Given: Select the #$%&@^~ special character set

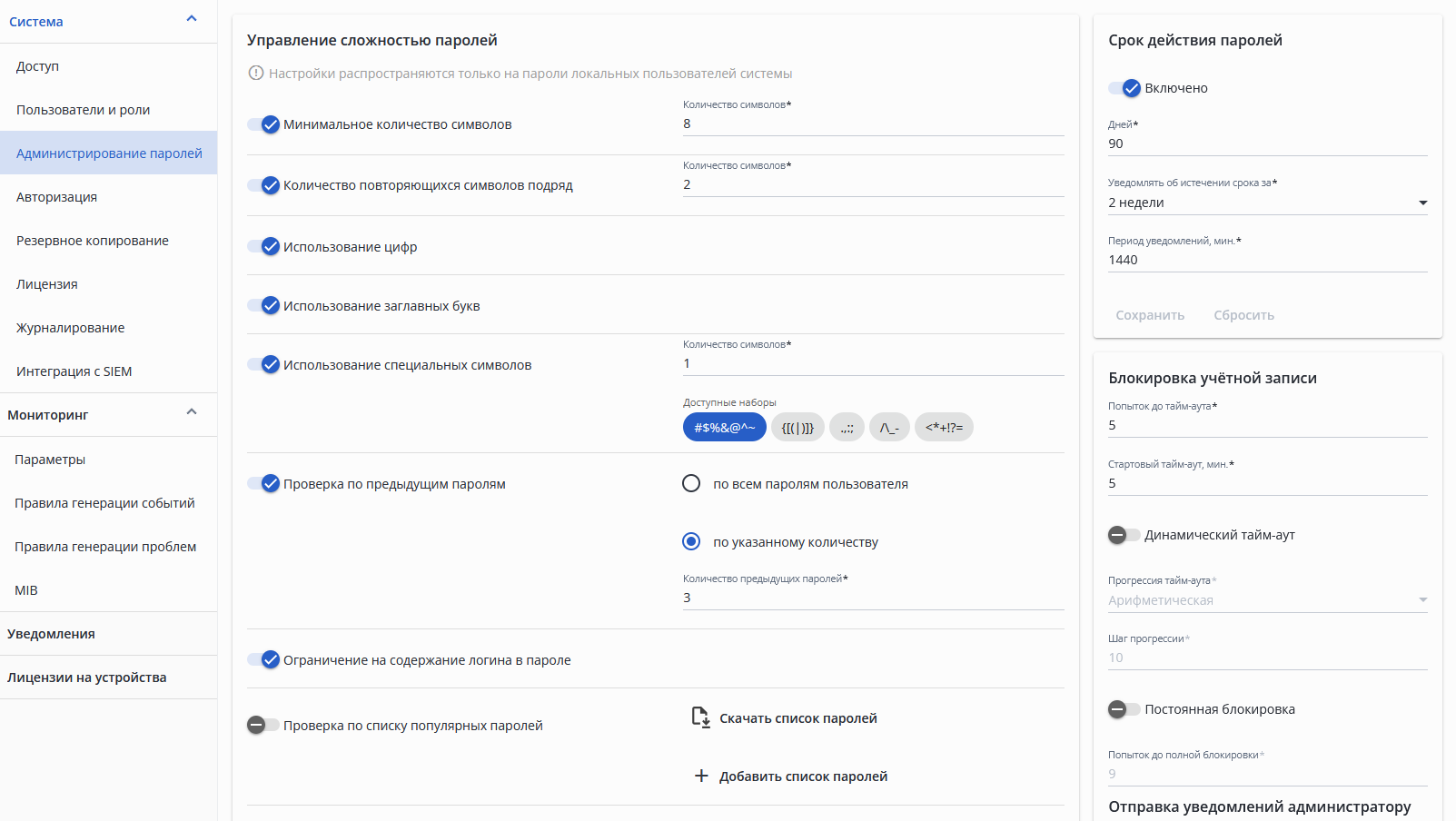Looking at the screenshot, I should tap(724, 427).
